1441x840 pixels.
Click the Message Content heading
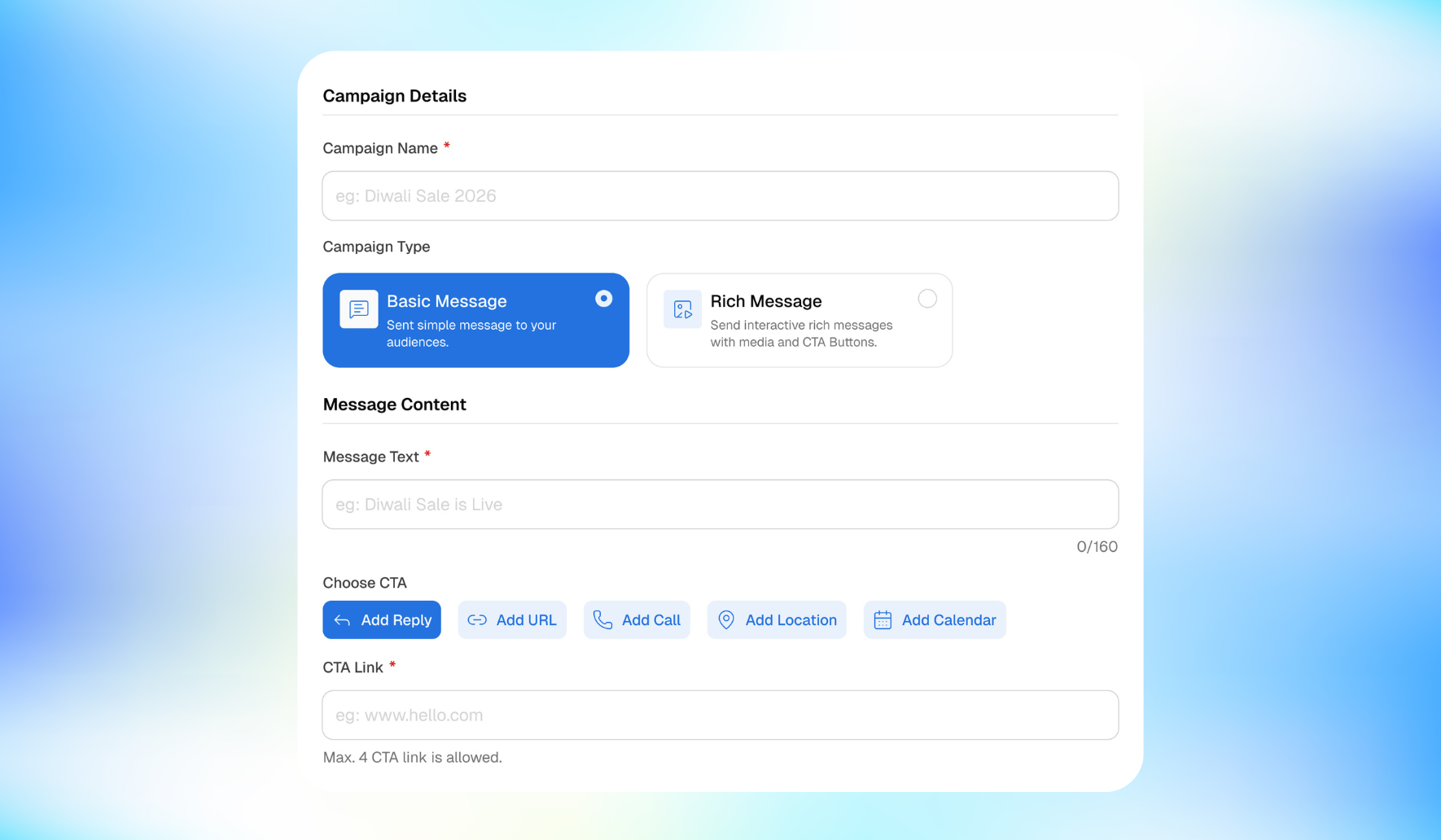(395, 405)
